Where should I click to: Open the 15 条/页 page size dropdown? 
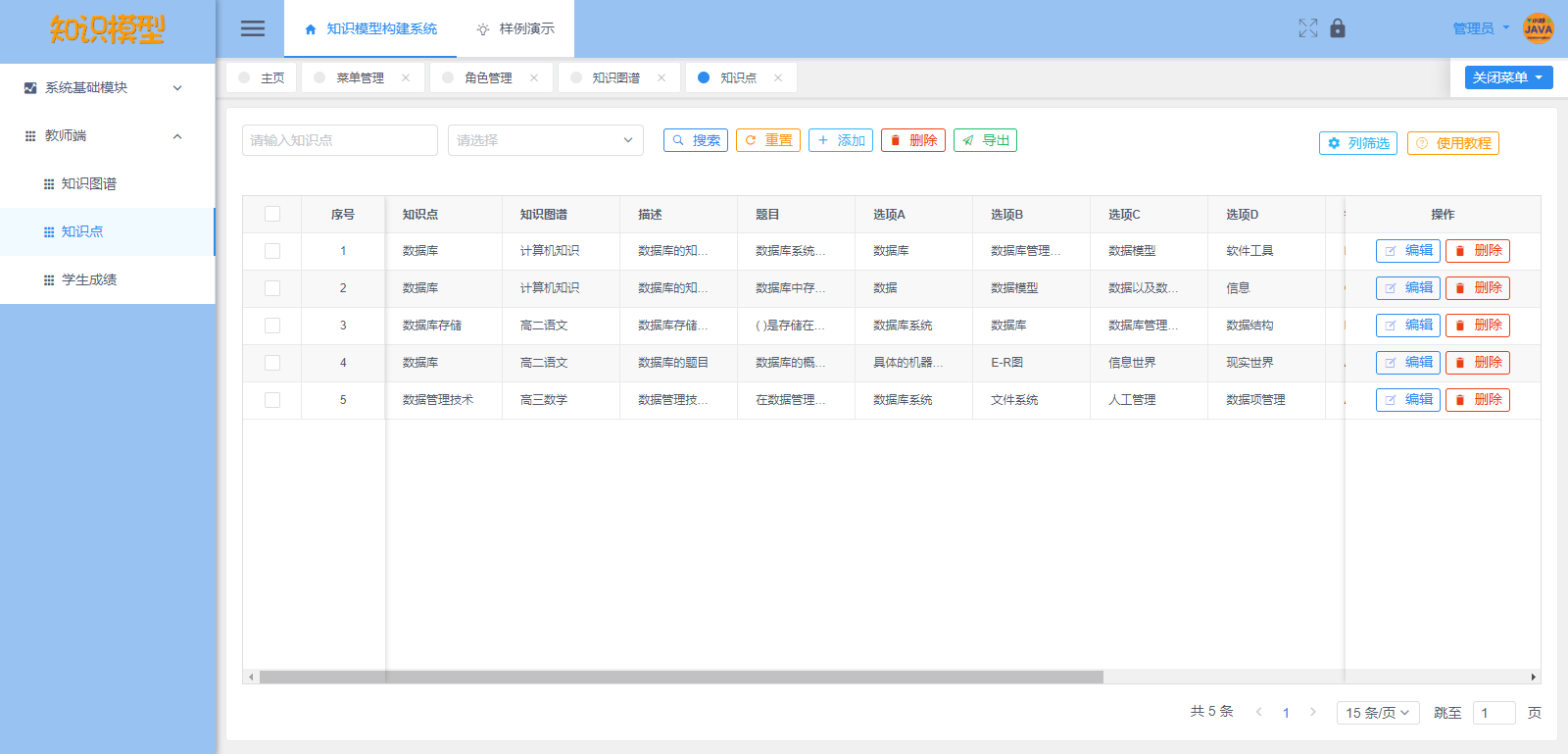point(1377,713)
